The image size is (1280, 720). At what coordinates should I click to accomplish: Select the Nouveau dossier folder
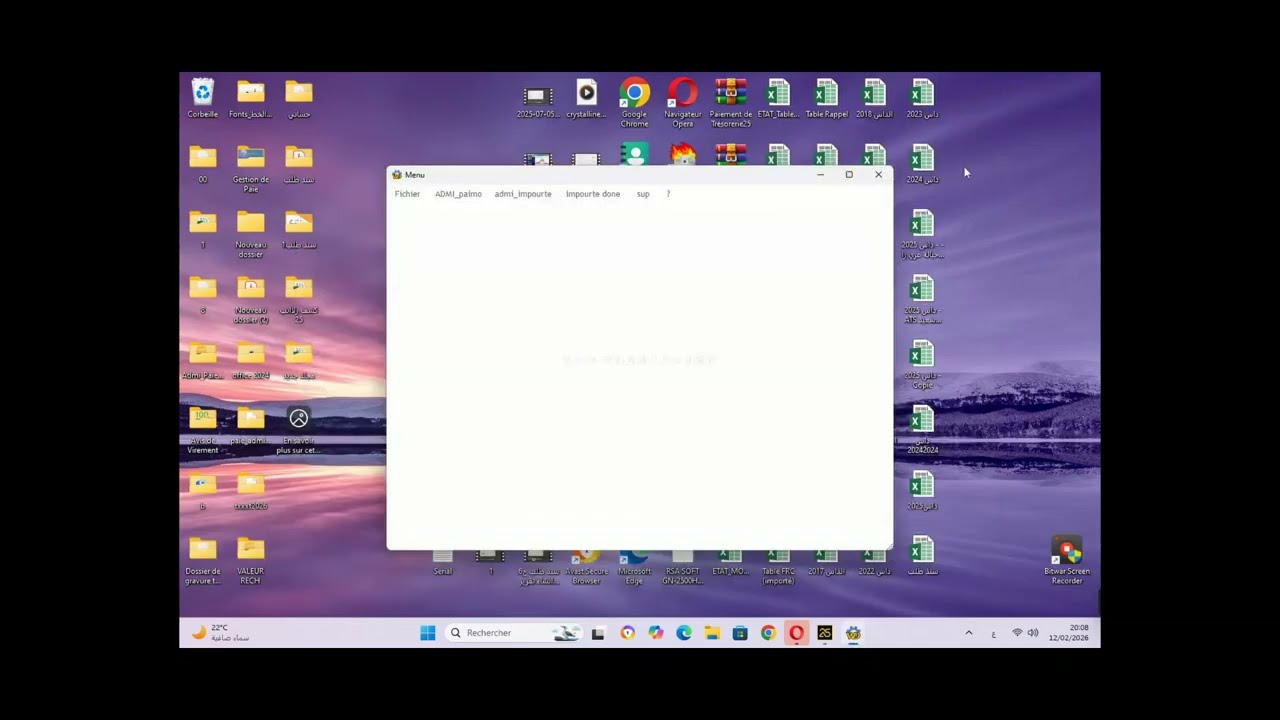[251, 234]
